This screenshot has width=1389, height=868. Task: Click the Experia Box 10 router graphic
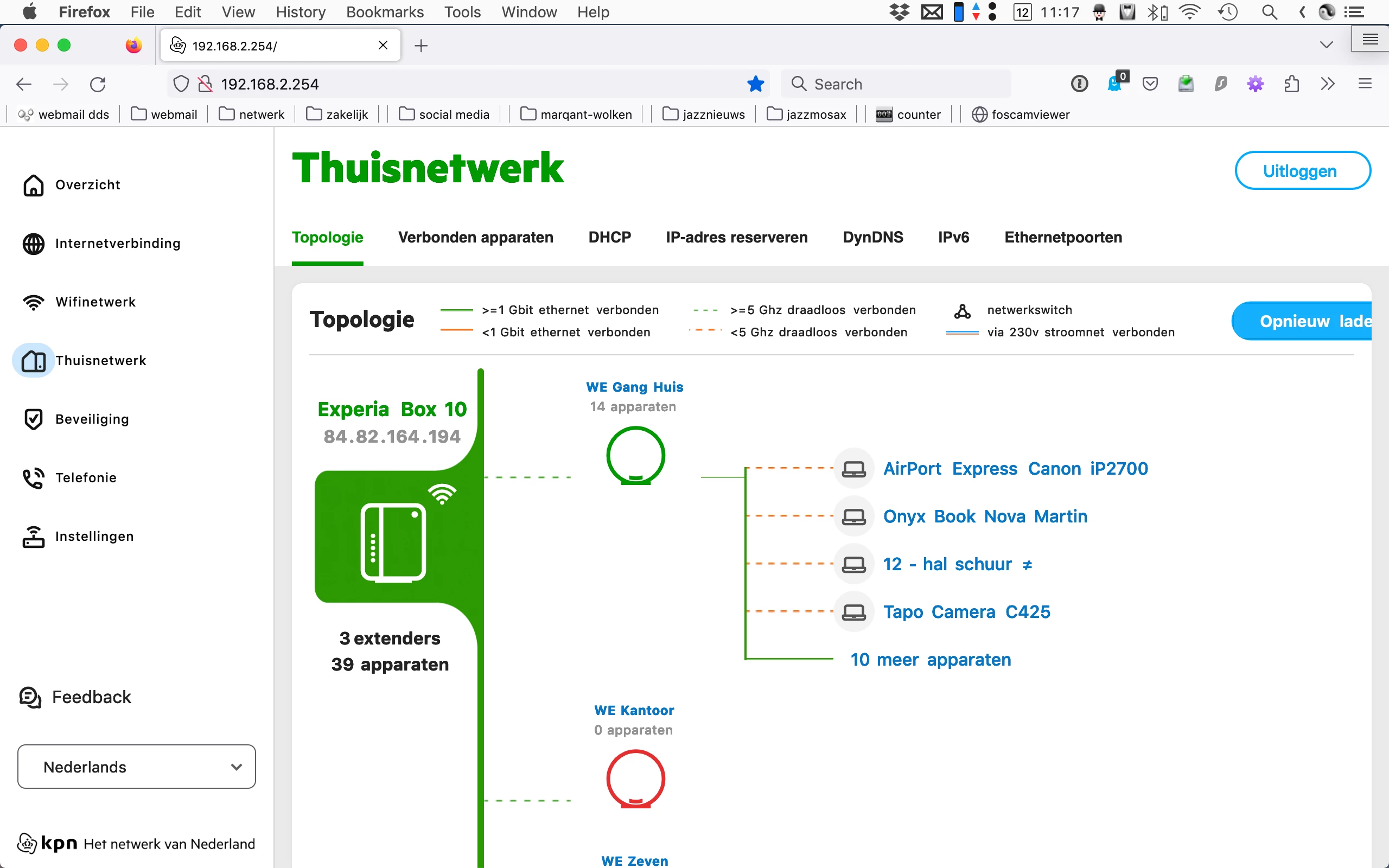[x=394, y=542]
